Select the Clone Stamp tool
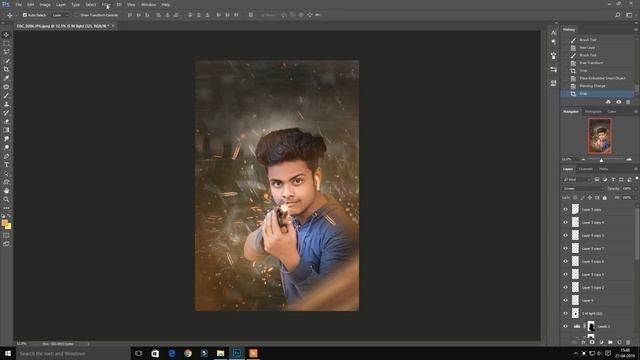This screenshot has height=360, width=640. [6, 104]
